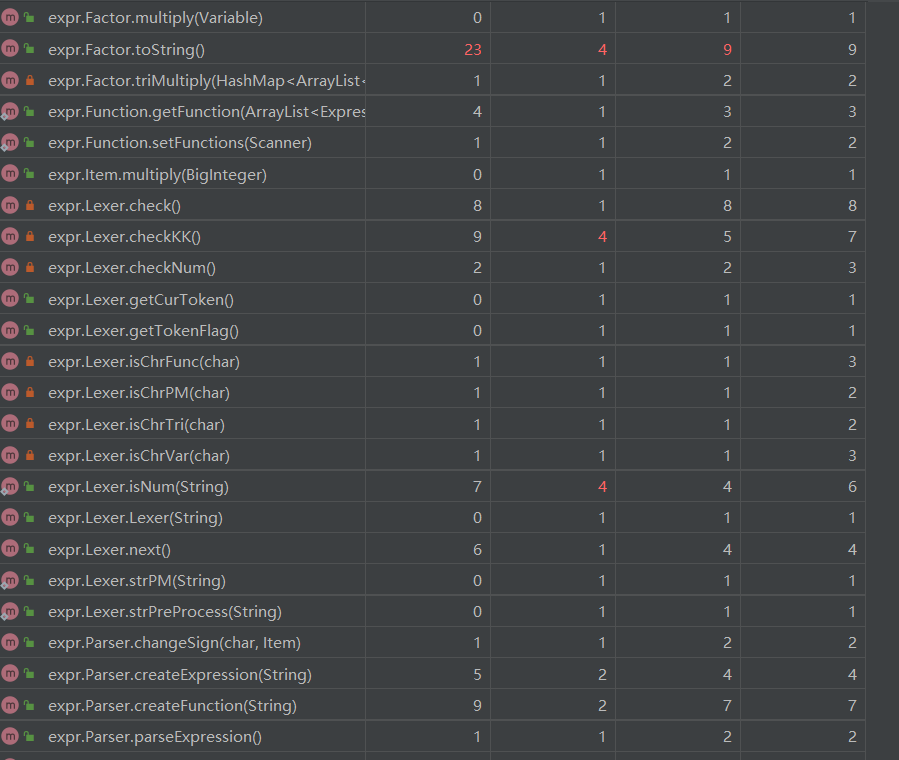Click public visibility icon of expr.Lexer.getTokenFlag()
The image size is (899, 760).
pos(29,330)
